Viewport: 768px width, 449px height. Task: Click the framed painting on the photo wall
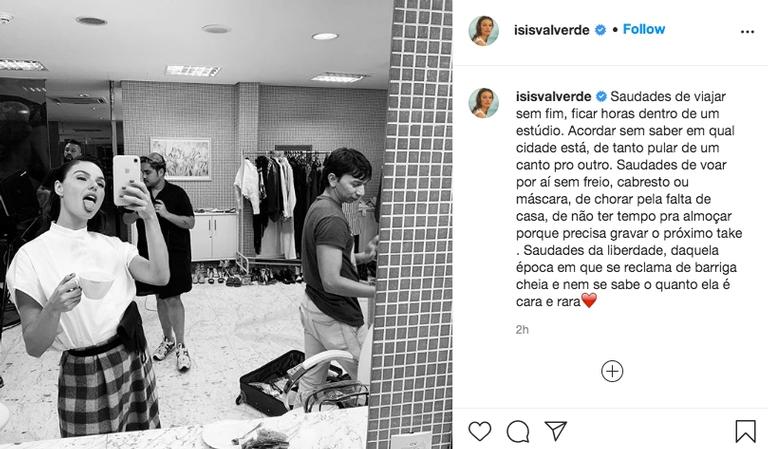tap(181, 159)
